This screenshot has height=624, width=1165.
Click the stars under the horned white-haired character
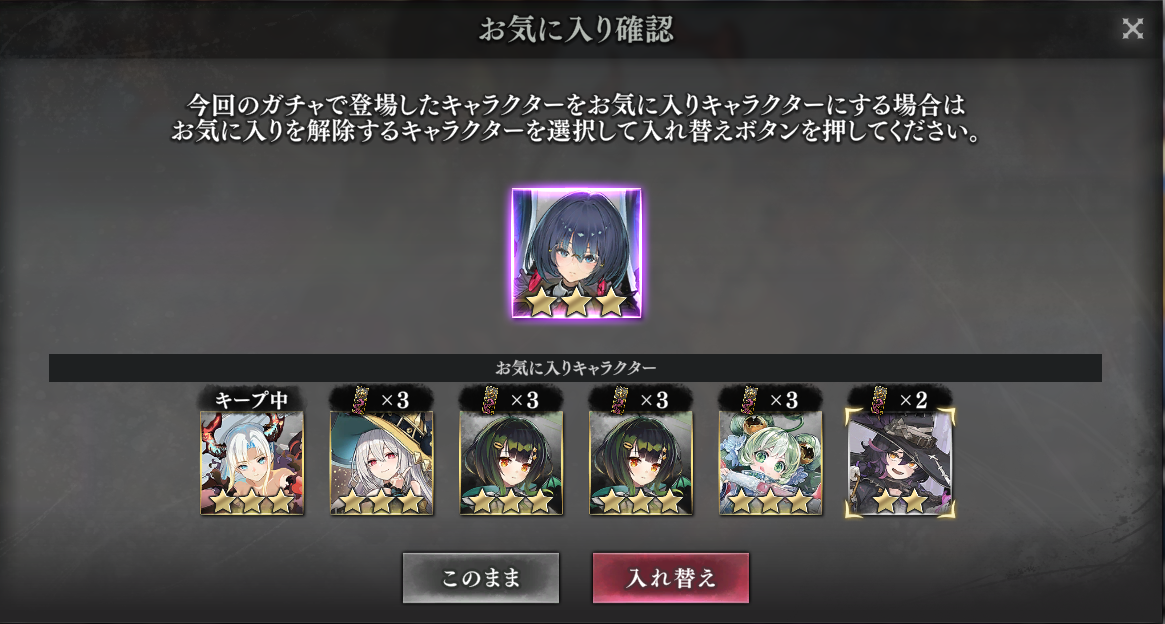pos(252,501)
